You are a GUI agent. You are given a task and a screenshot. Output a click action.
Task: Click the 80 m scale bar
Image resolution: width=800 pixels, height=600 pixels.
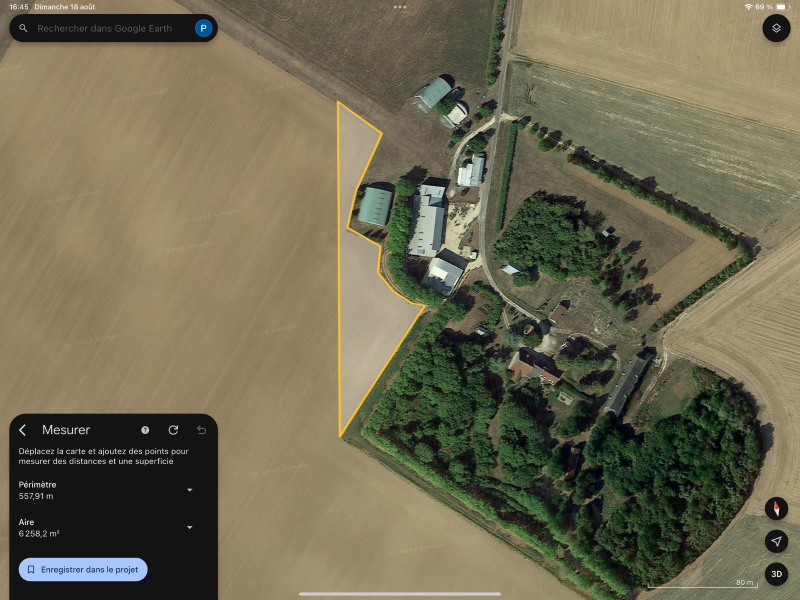click(x=702, y=584)
